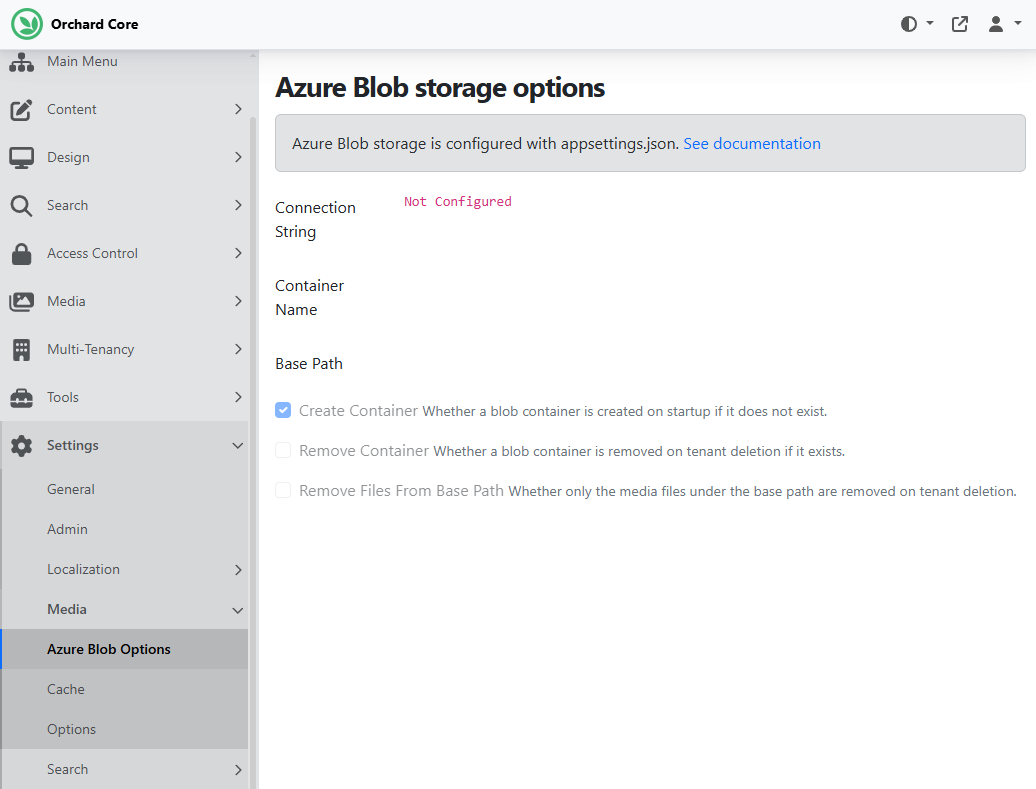Click the Search magnifier icon

coord(21,206)
